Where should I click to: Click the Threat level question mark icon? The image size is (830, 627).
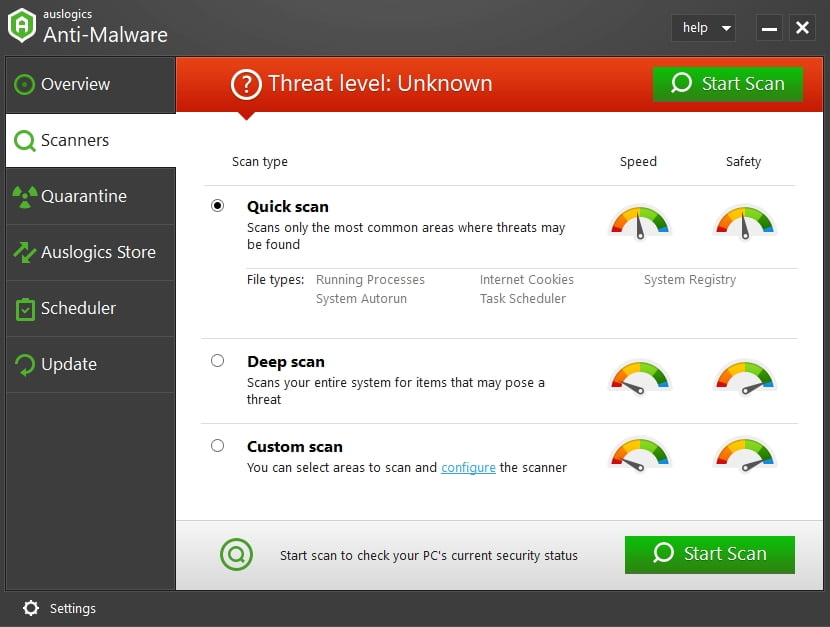pyautogui.click(x=246, y=84)
